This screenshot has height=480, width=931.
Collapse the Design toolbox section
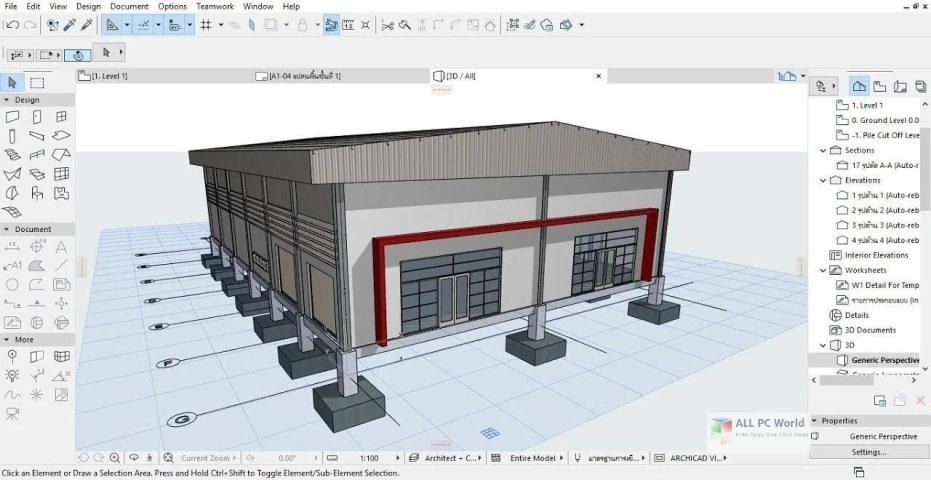coord(8,100)
